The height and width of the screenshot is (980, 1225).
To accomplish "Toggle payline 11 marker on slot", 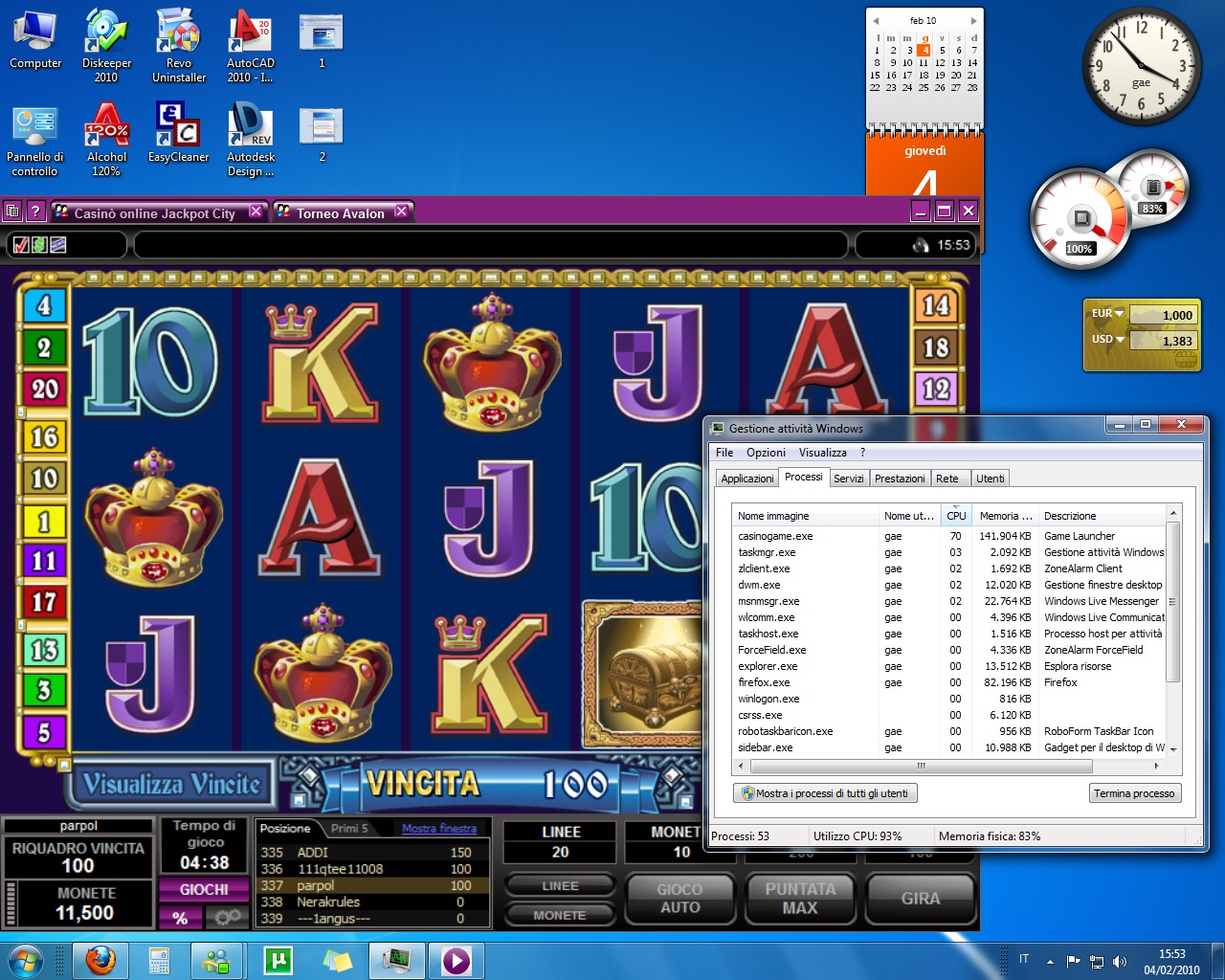I will [x=44, y=561].
